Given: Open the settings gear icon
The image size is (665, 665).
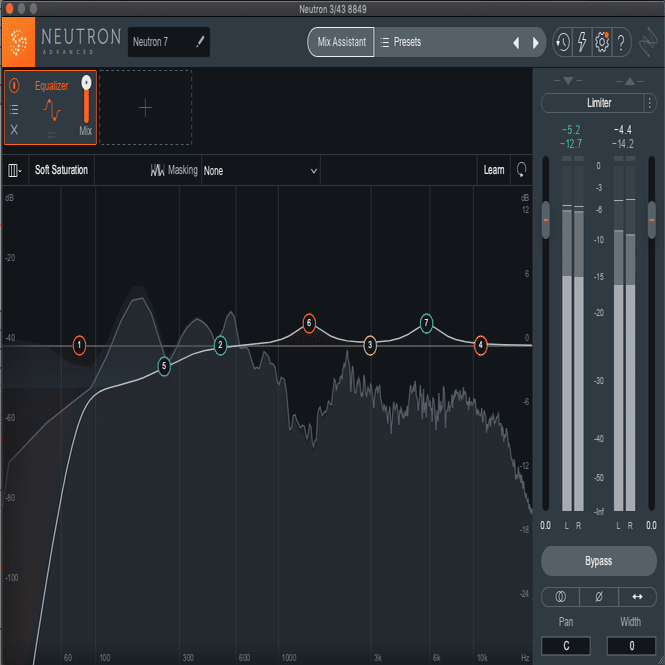Looking at the screenshot, I should [602, 42].
